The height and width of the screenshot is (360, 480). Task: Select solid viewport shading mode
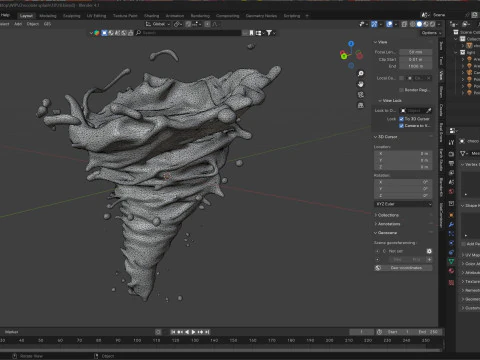[x=419, y=24]
